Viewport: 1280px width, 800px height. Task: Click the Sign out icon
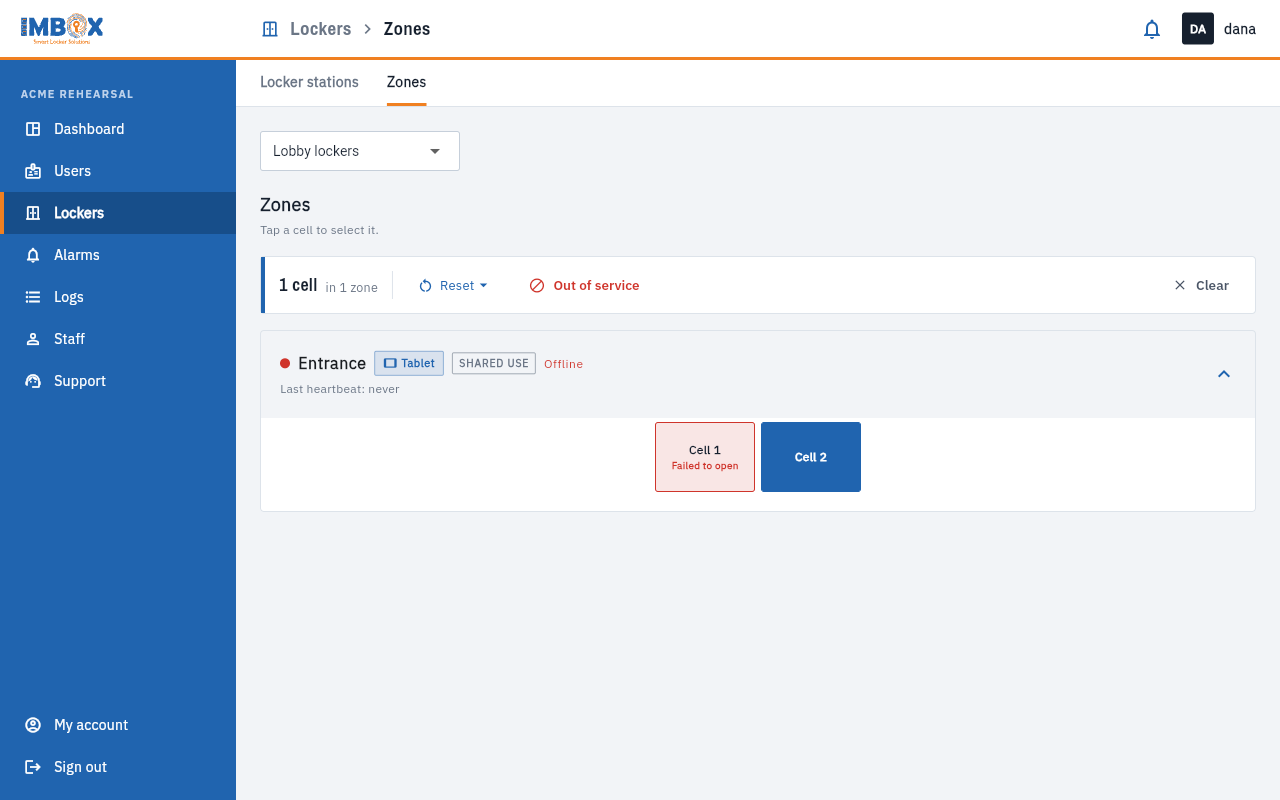point(33,767)
